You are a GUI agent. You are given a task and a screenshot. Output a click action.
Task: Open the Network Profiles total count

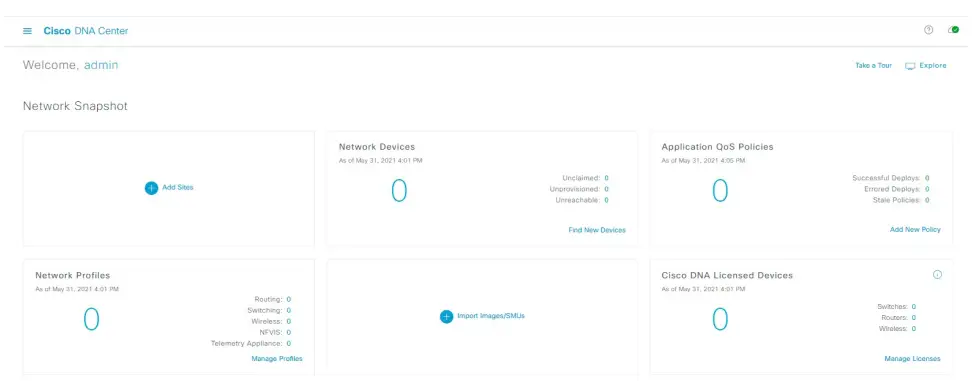[x=91, y=319]
